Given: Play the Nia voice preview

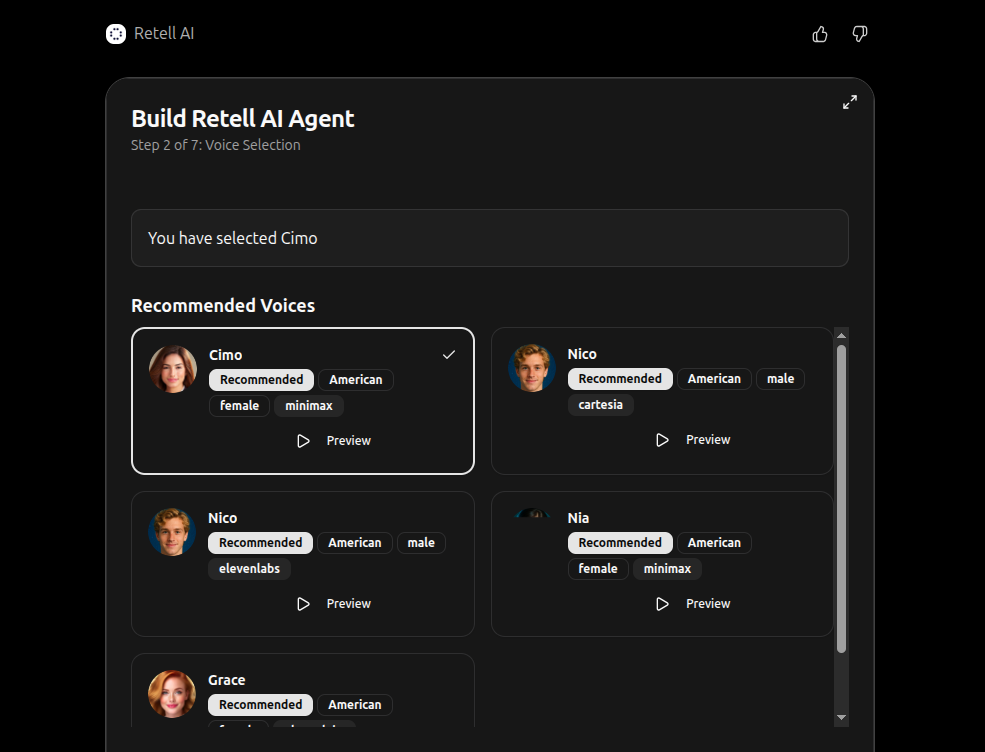Looking at the screenshot, I should click(662, 604).
